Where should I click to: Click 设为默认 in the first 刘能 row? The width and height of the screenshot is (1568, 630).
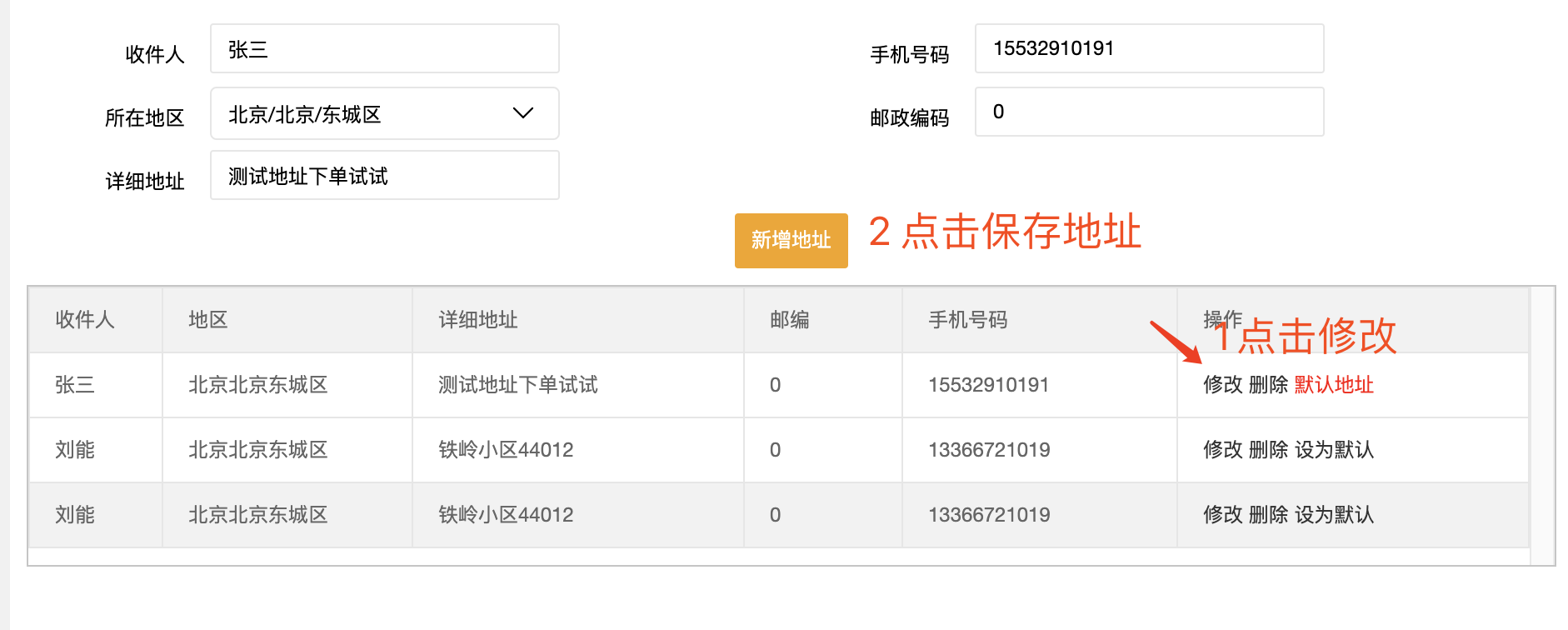1334,450
